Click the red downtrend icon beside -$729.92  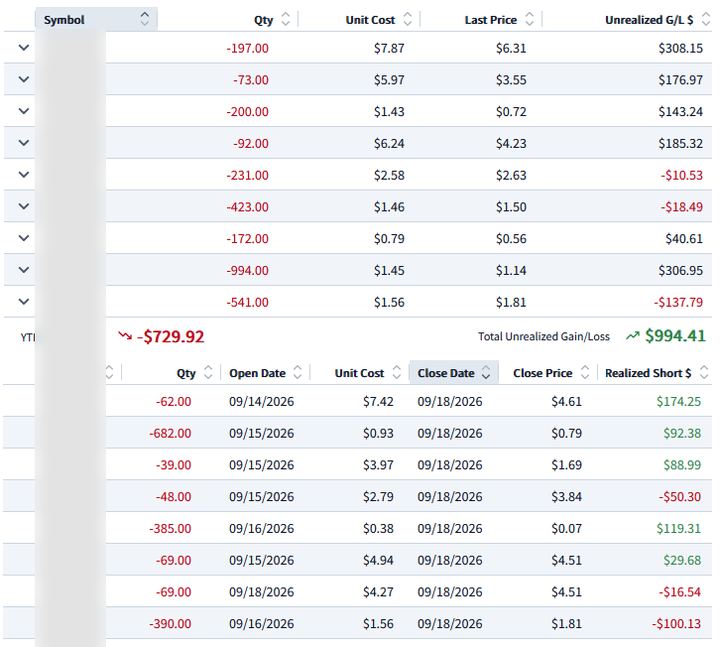pos(125,336)
